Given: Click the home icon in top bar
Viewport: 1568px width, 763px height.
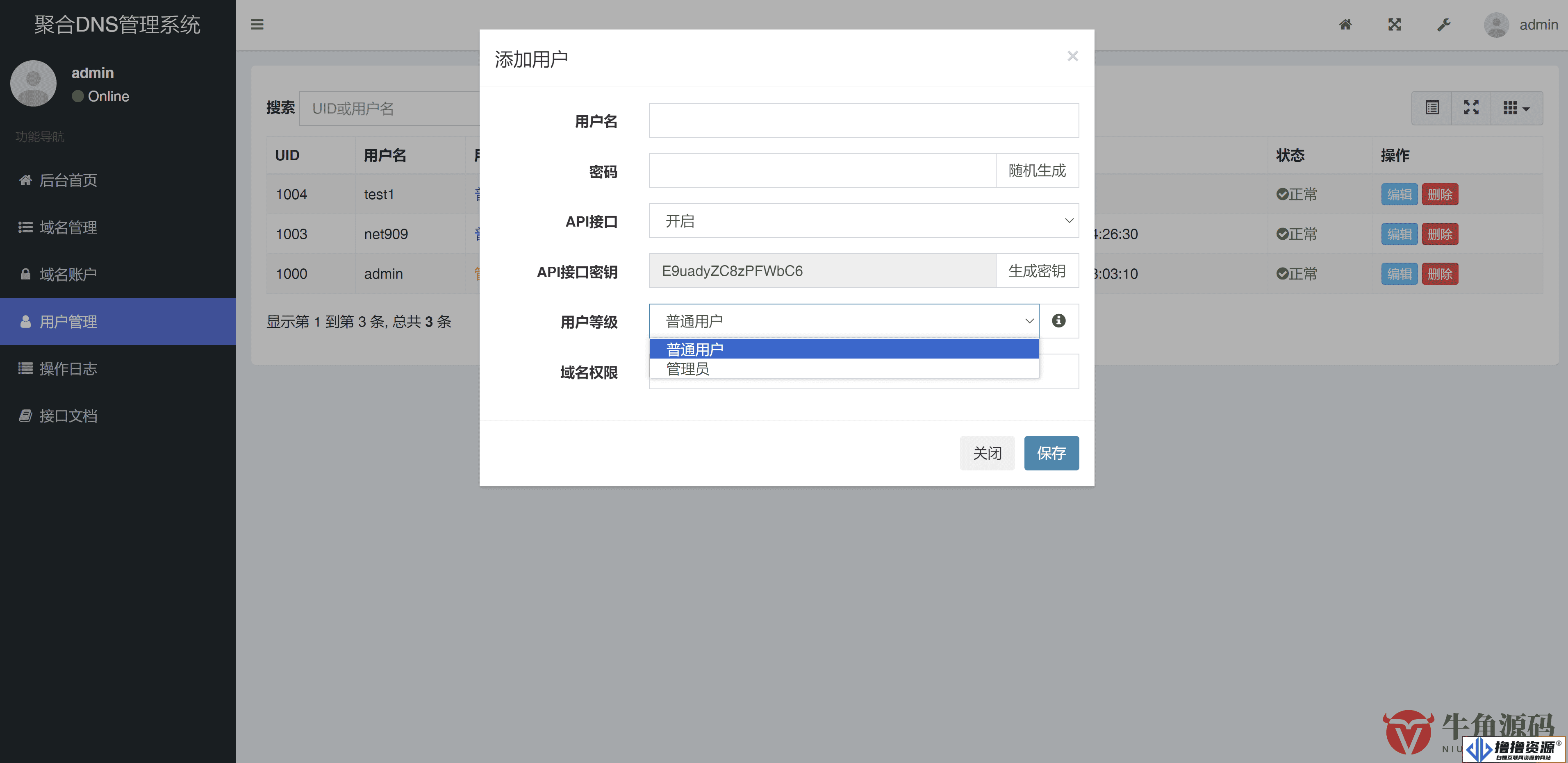Looking at the screenshot, I should (1345, 25).
